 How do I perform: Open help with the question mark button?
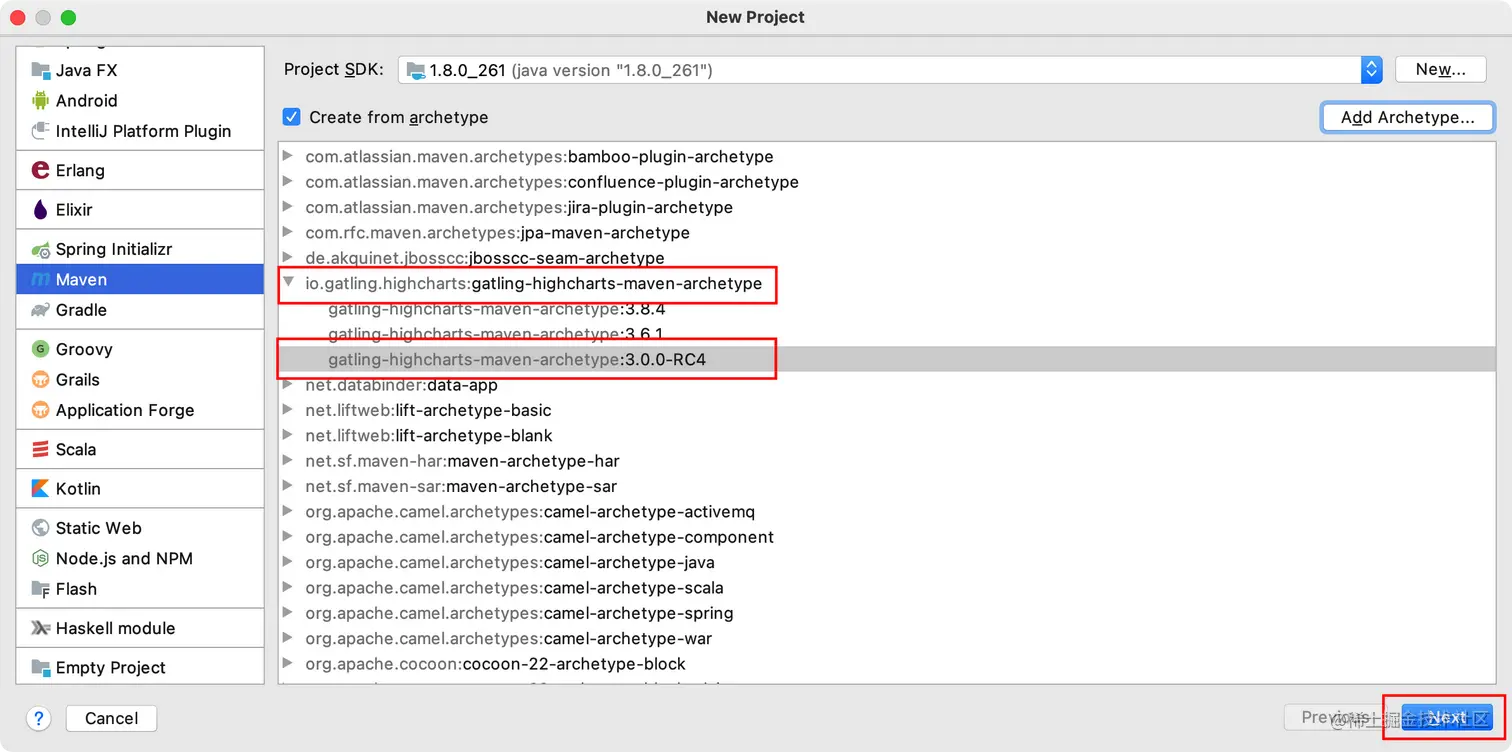[39, 718]
